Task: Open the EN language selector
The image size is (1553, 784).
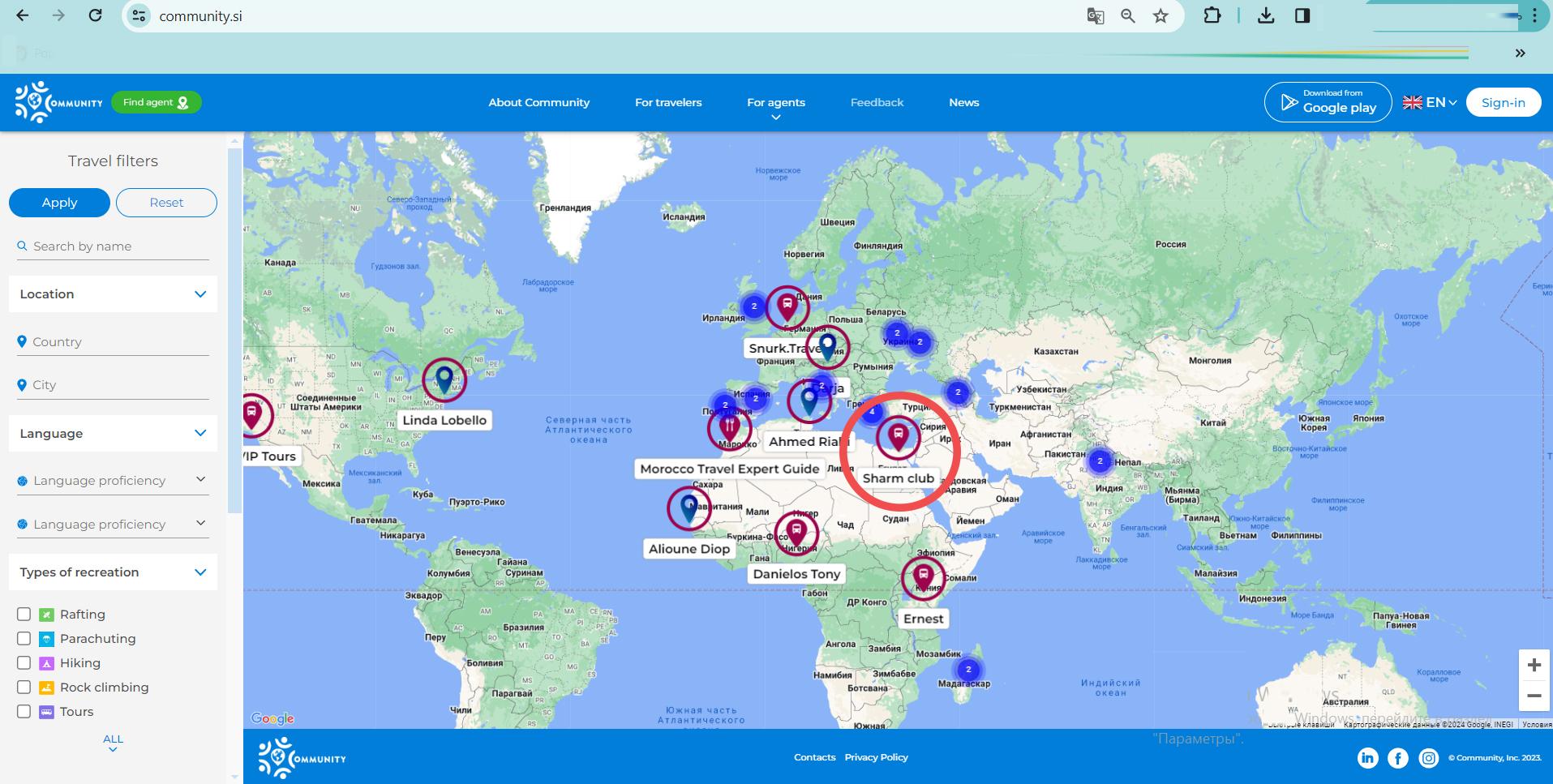Action: pyautogui.click(x=1430, y=102)
